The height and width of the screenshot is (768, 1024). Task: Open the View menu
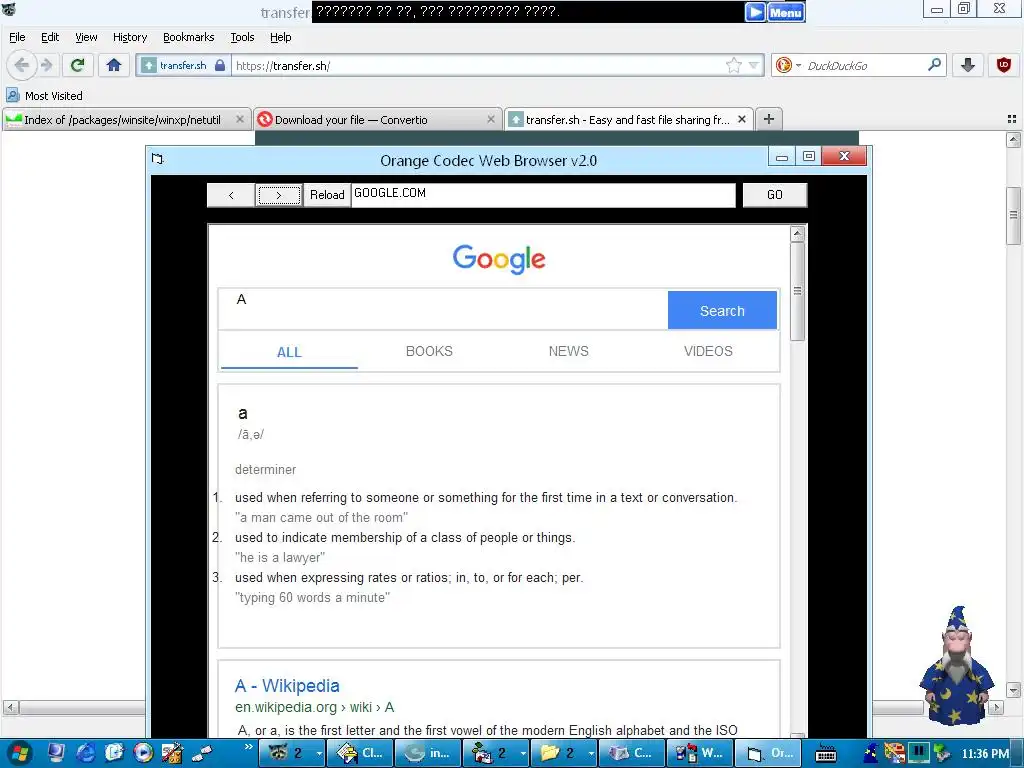click(x=86, y=37)
